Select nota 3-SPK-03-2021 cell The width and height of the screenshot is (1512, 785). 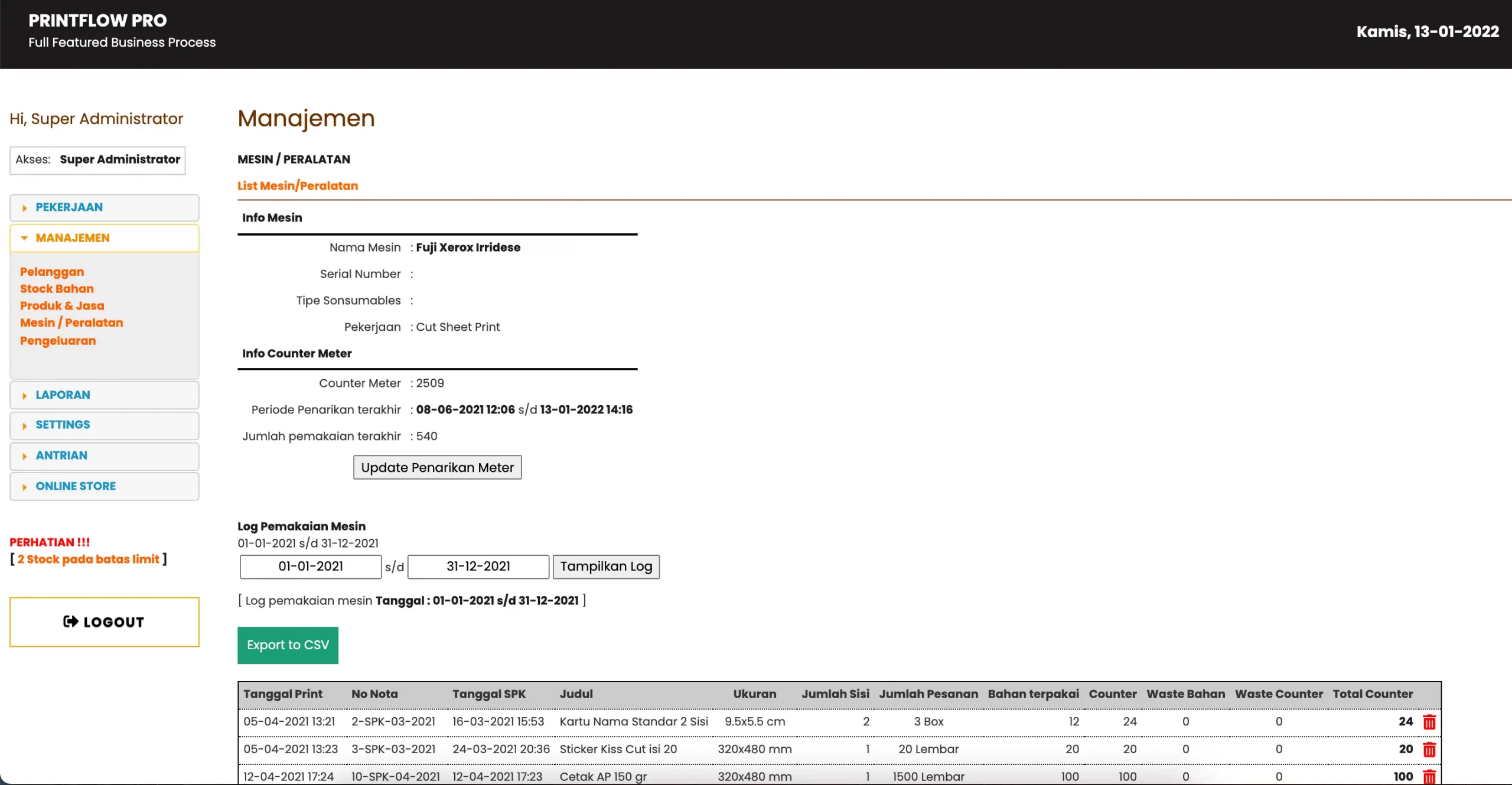tap(393, 750)
